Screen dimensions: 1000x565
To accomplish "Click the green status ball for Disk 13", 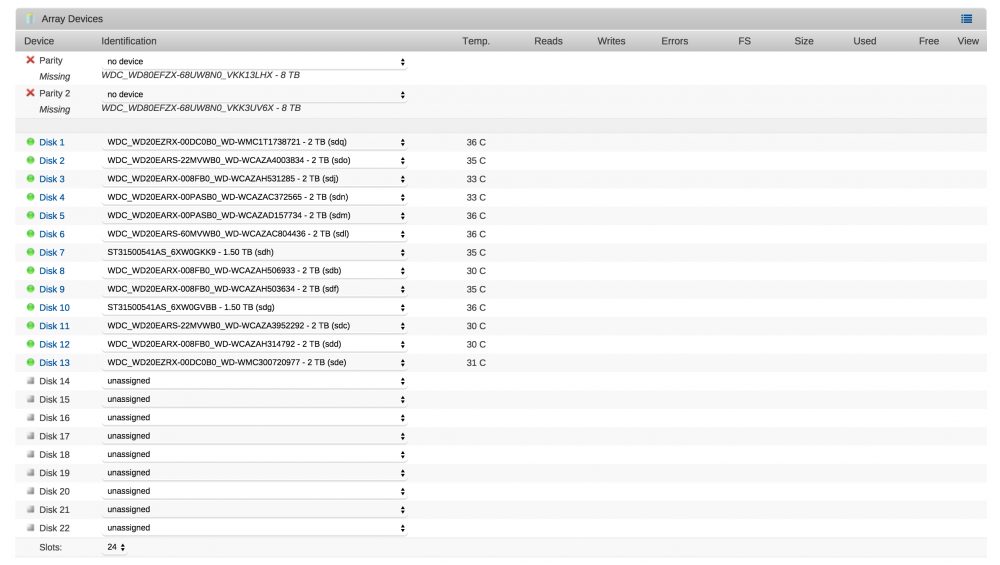I will 30,362.
